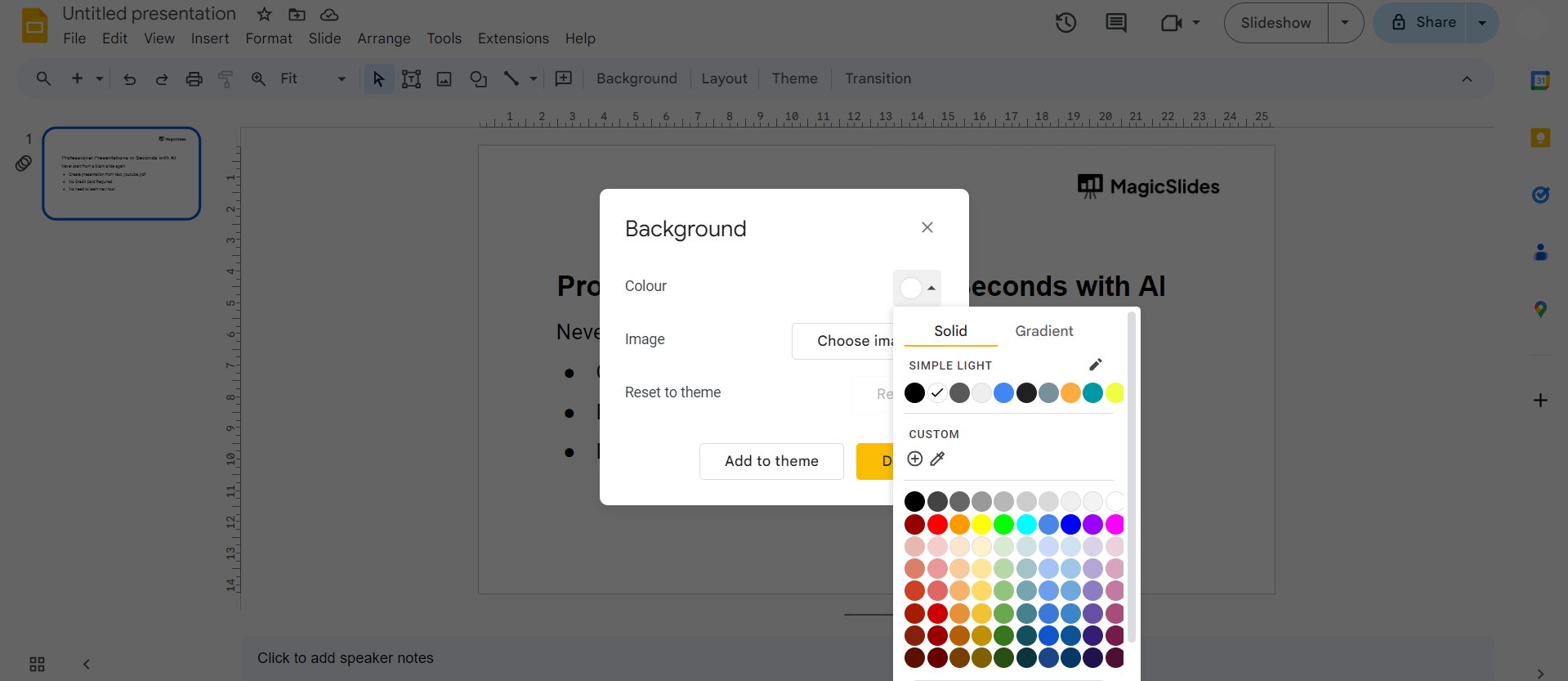1568x681 pixels.
Task: Click the Share button
Action: 1423,23
